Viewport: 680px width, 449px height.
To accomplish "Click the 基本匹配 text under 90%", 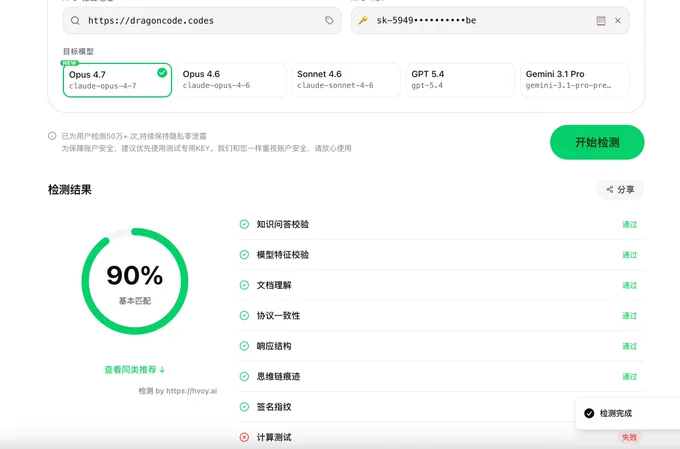I will point(135,301).
